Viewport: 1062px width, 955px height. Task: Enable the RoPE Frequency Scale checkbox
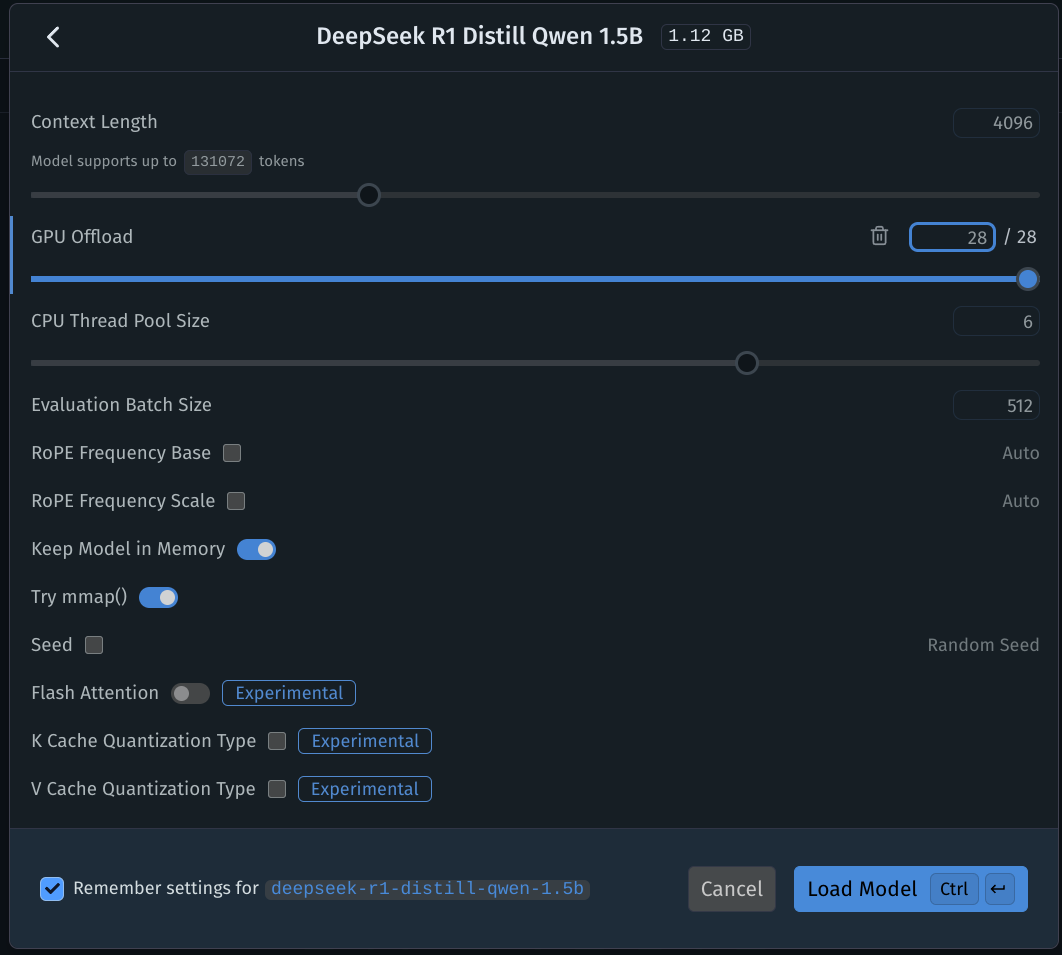[x=236, y=501]
